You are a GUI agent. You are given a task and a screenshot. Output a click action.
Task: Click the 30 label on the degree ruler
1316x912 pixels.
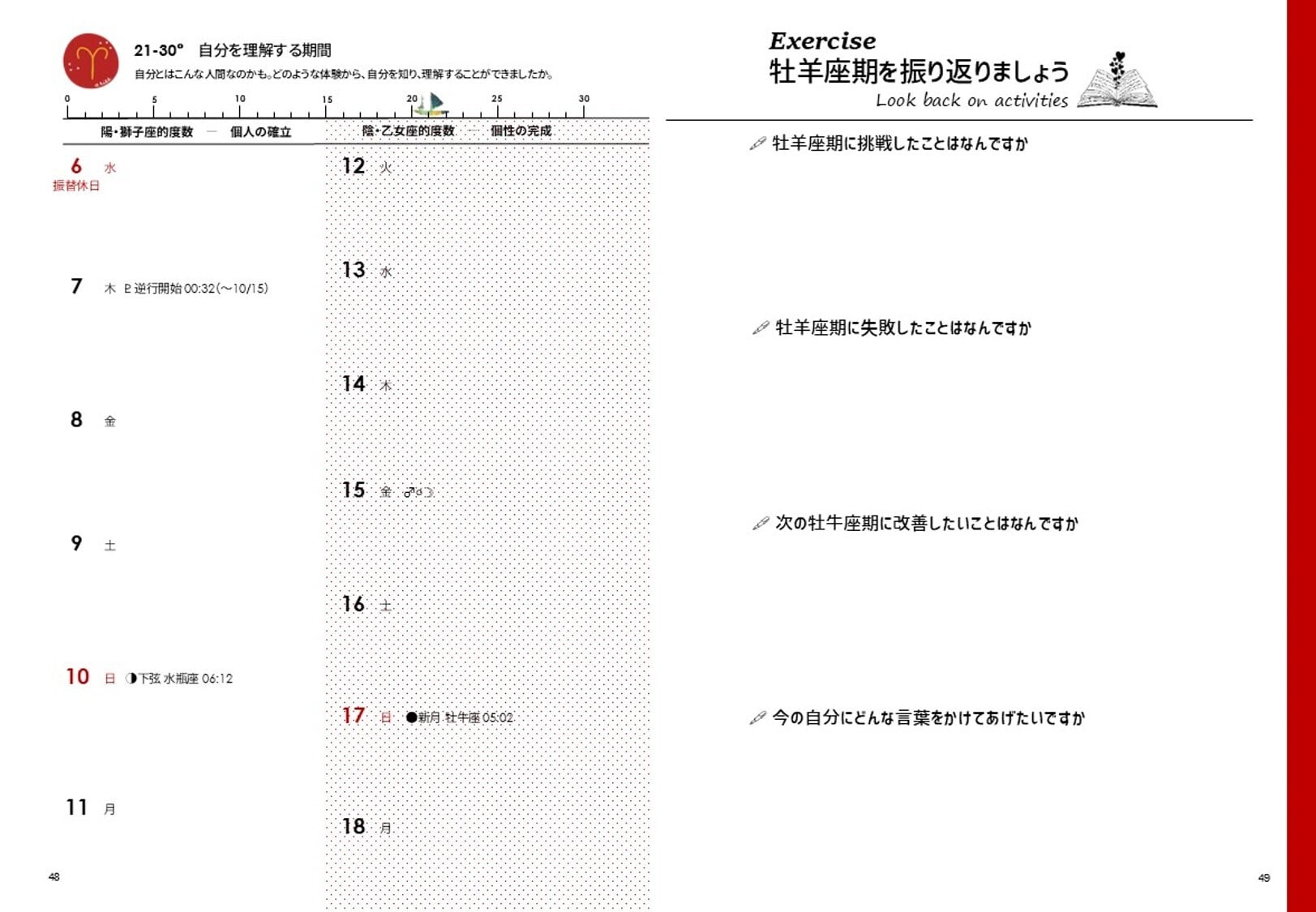[584, 99]
